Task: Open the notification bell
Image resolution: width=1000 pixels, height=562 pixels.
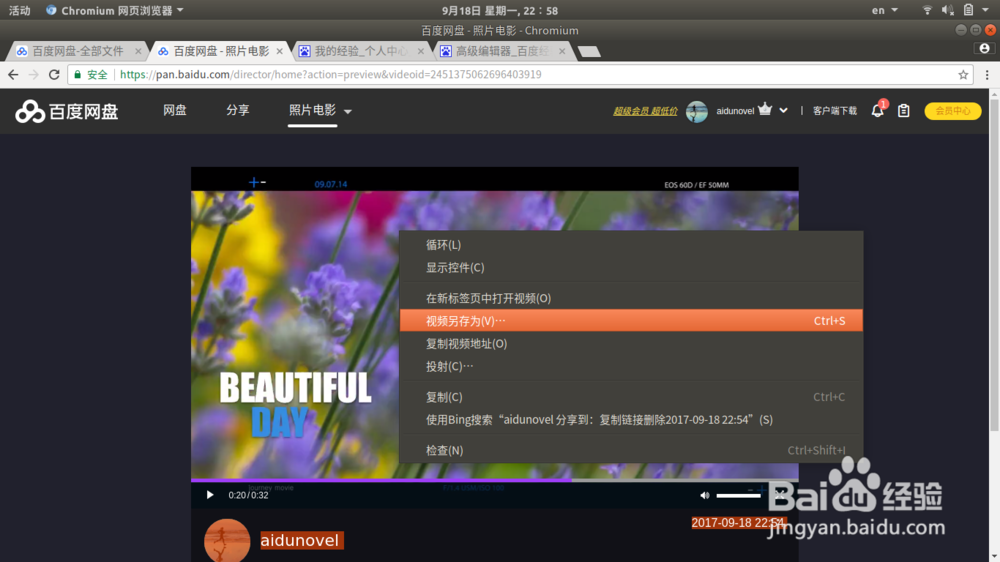Action: tap(878, 110)
